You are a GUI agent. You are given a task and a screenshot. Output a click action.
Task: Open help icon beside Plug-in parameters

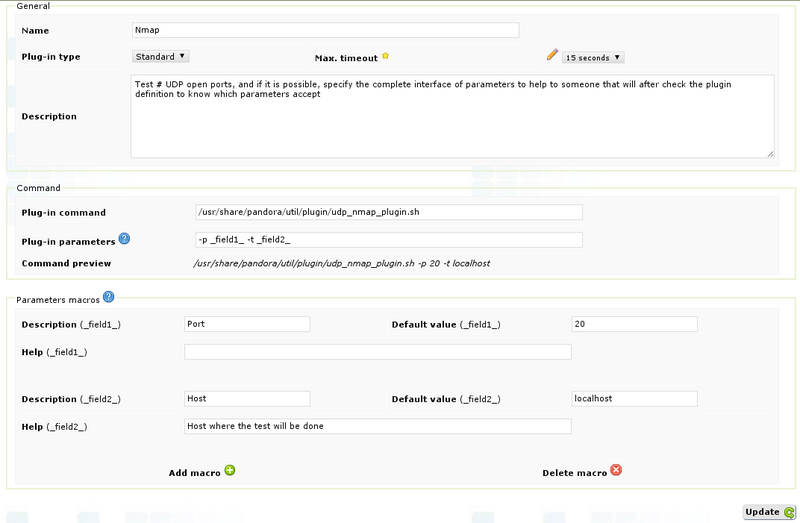[x=124, y=239]
